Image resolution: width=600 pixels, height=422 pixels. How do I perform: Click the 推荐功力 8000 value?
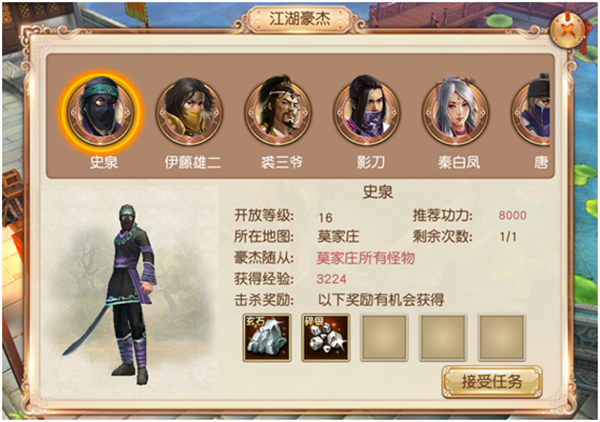512,215
